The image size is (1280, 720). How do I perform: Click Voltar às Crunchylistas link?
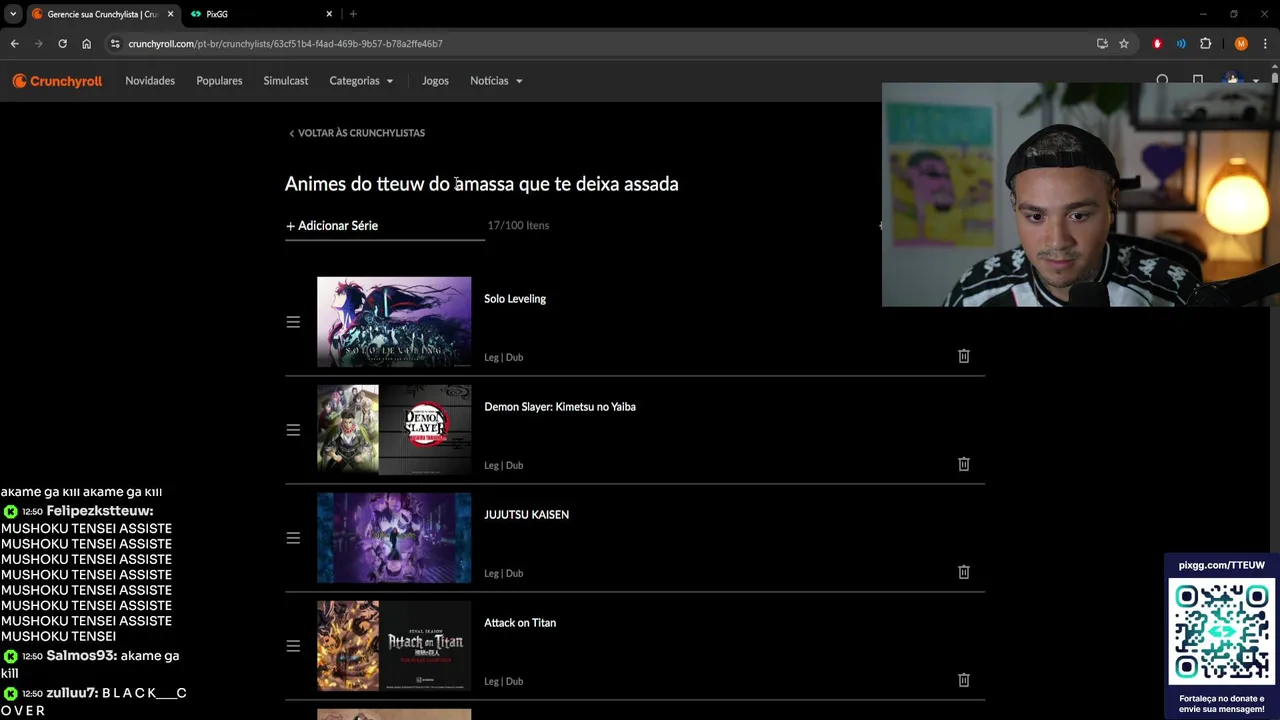(357, 133)
